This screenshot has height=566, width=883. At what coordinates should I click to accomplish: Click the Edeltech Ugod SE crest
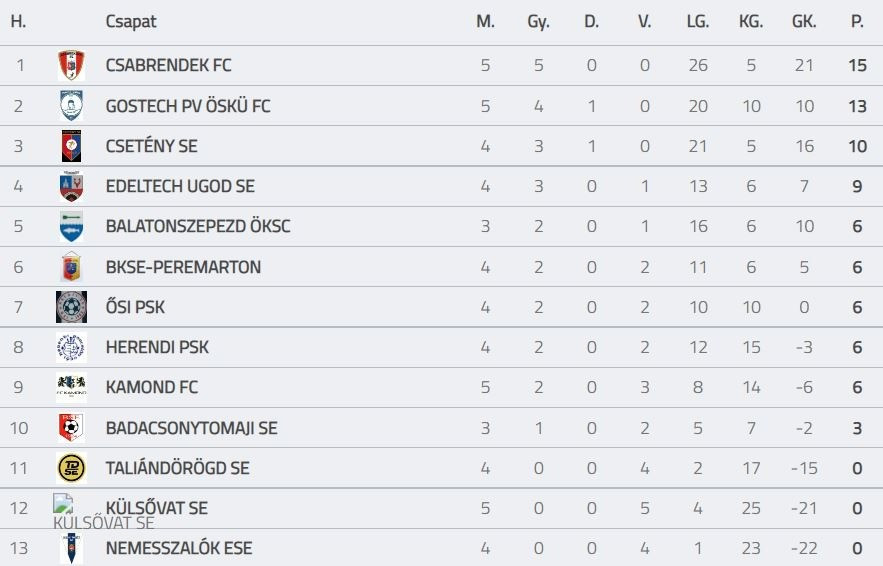[x=71, y=186]
